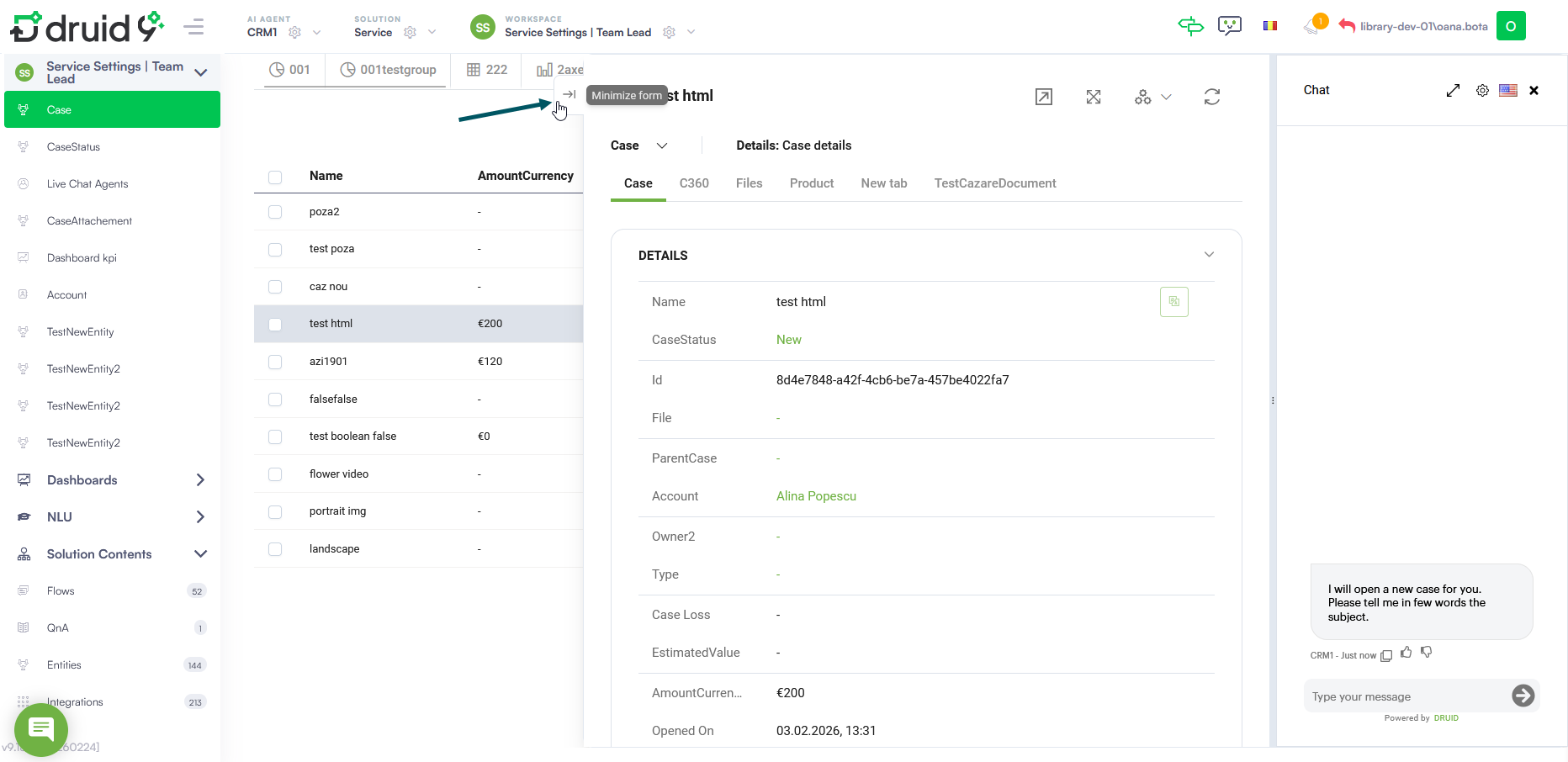Open Flows in the sidebar
1568x762 pixels.
[61, 591]
